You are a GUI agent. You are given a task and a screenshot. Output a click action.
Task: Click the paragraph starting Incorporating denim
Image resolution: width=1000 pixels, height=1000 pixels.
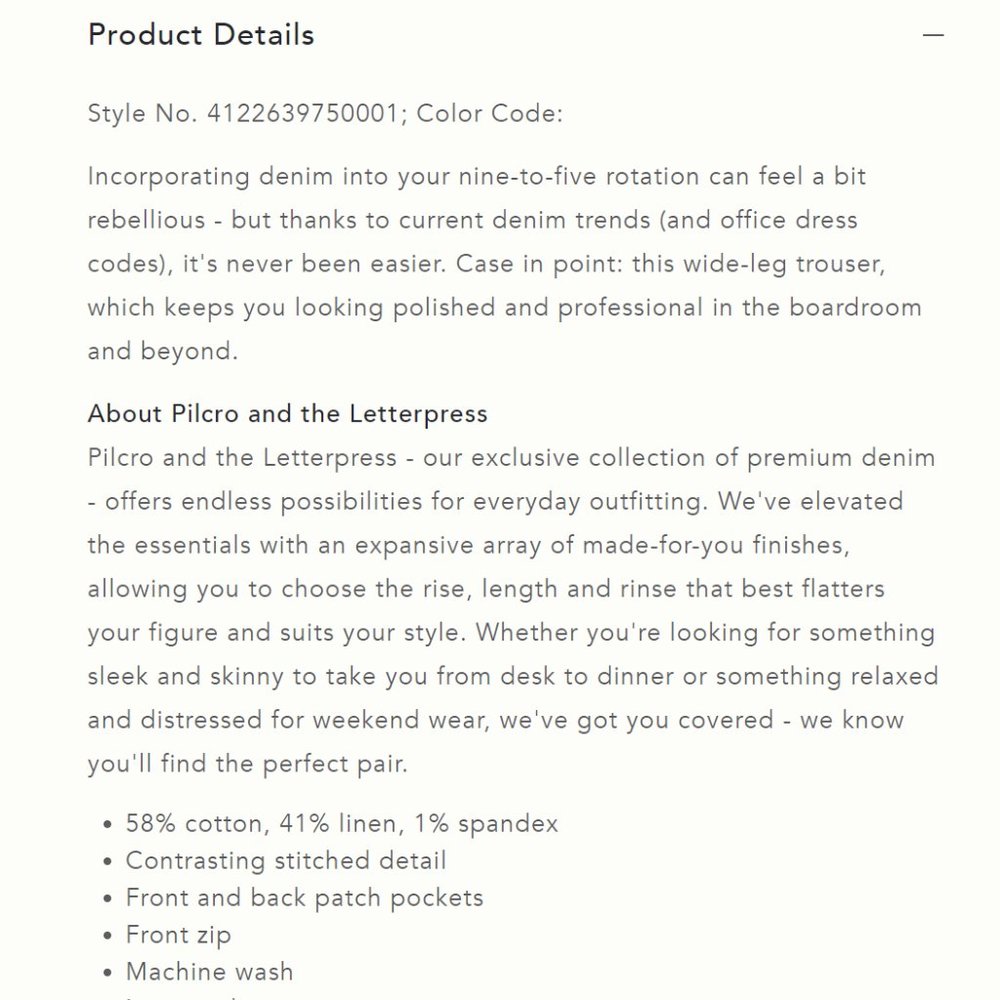[504, 263]
